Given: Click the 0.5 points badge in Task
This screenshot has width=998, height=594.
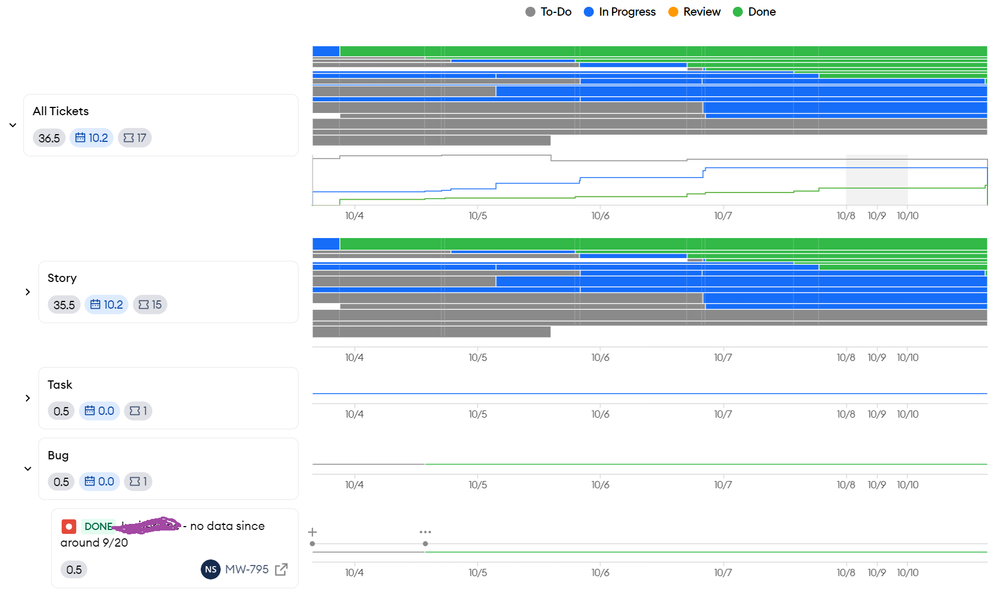Looking at the screenshot, I should point(61,411).
